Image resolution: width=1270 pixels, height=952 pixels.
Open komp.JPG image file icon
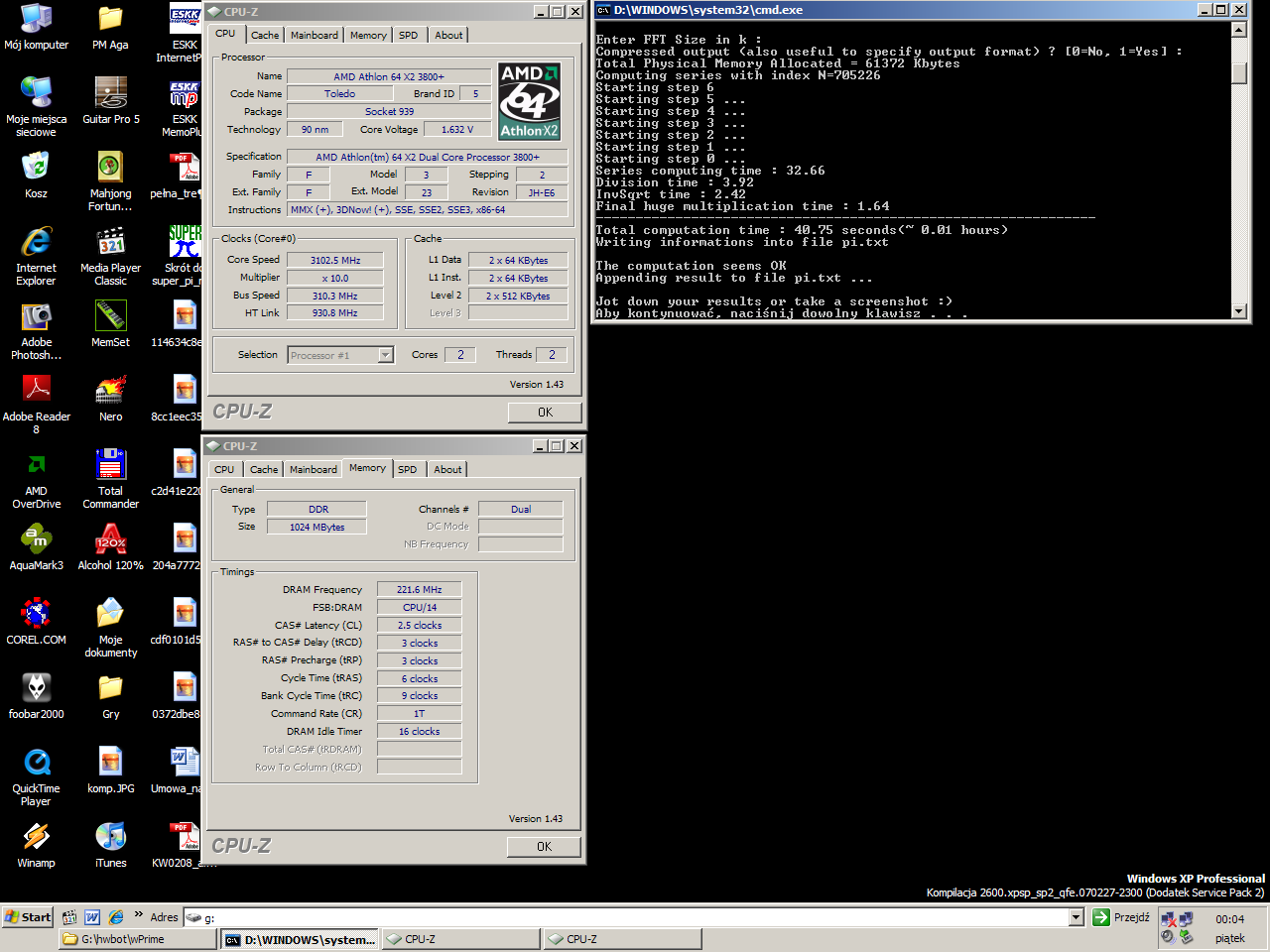(x=110, y=771)
